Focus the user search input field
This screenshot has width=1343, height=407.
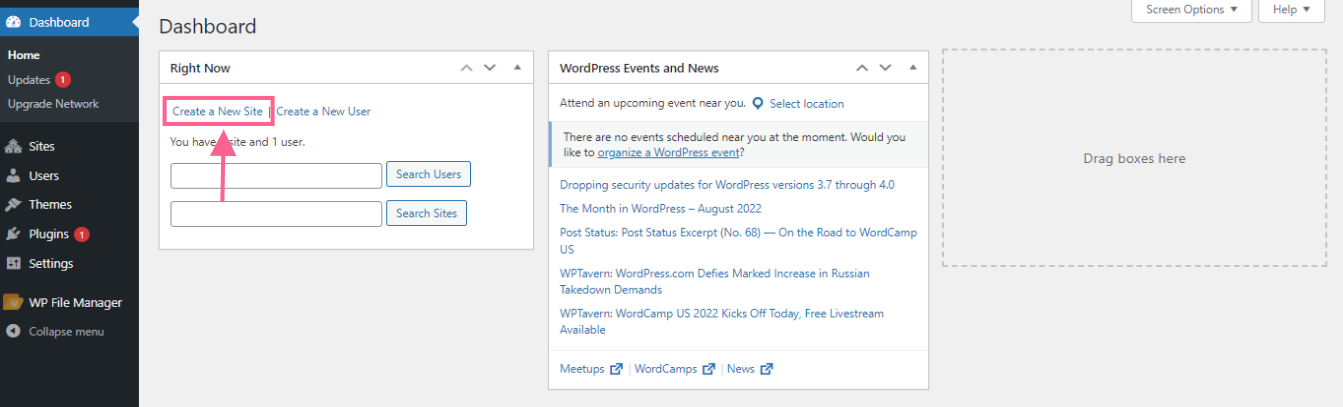(x=276, y=175)
